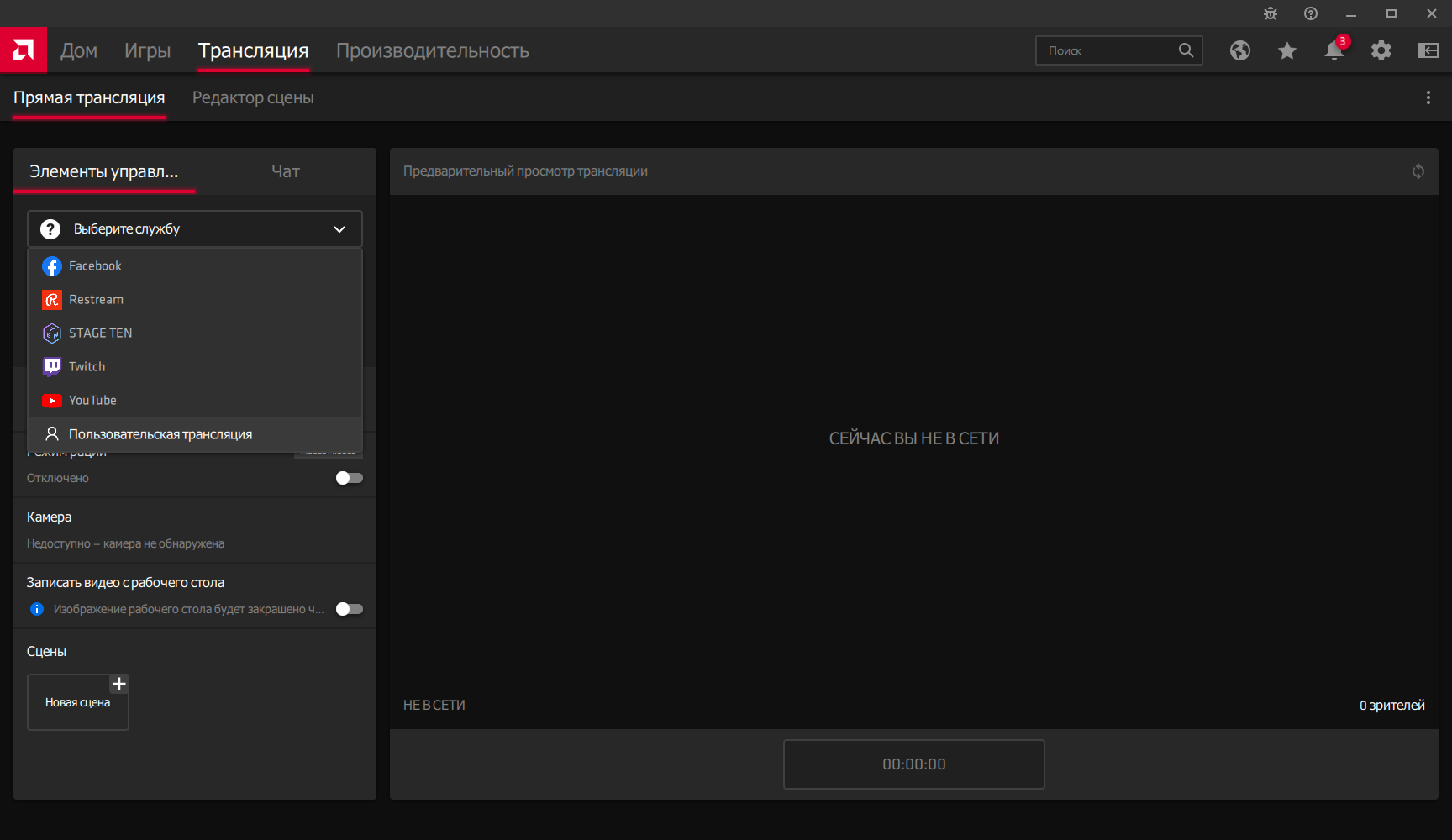Screen dimensions: 1452x840
Task: Refresh the stream preview
Action: tap(1418, 171)
